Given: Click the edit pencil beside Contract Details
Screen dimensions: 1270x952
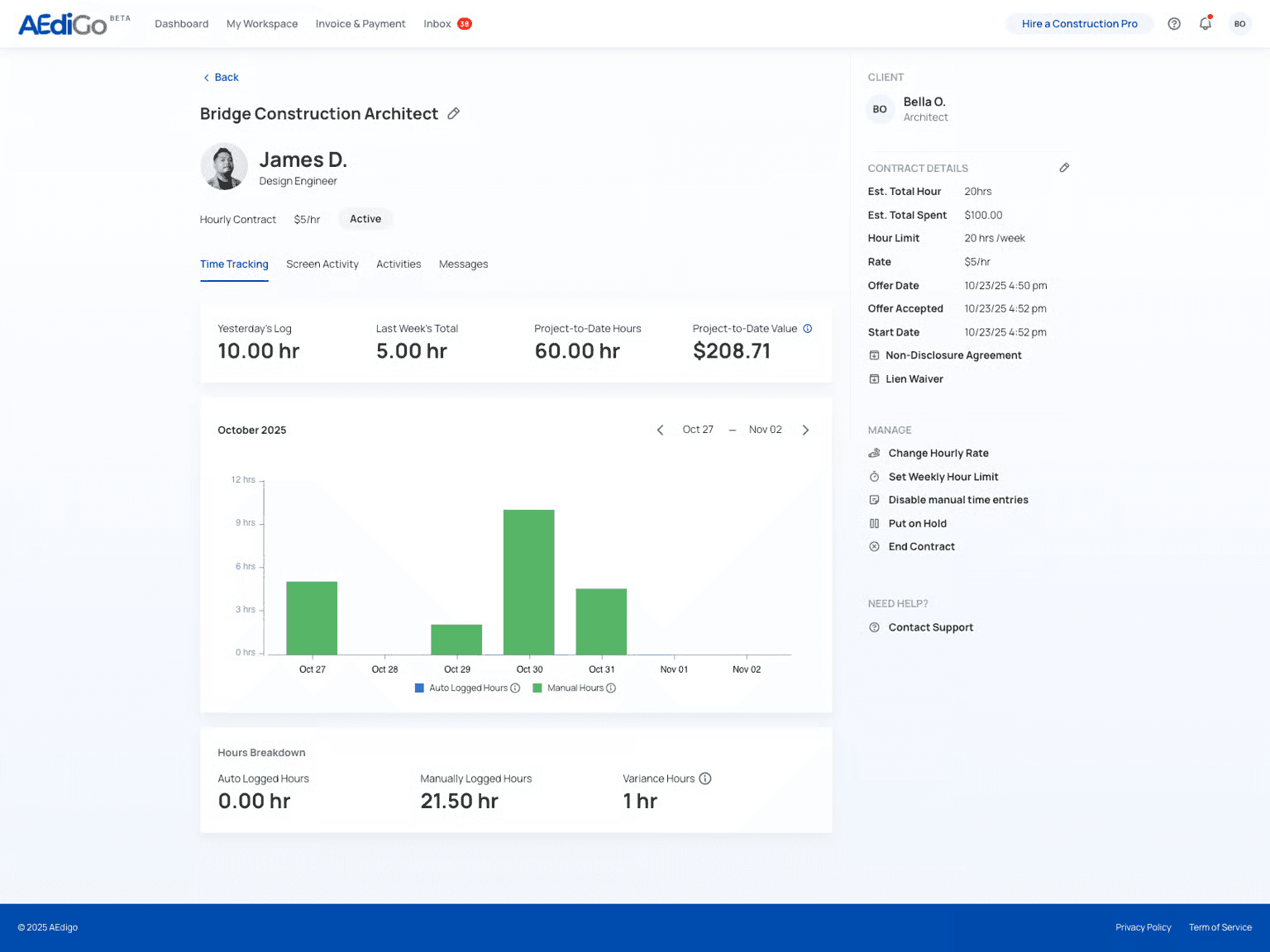Looking at the screenshot, I should click(x=1064, y=167).
